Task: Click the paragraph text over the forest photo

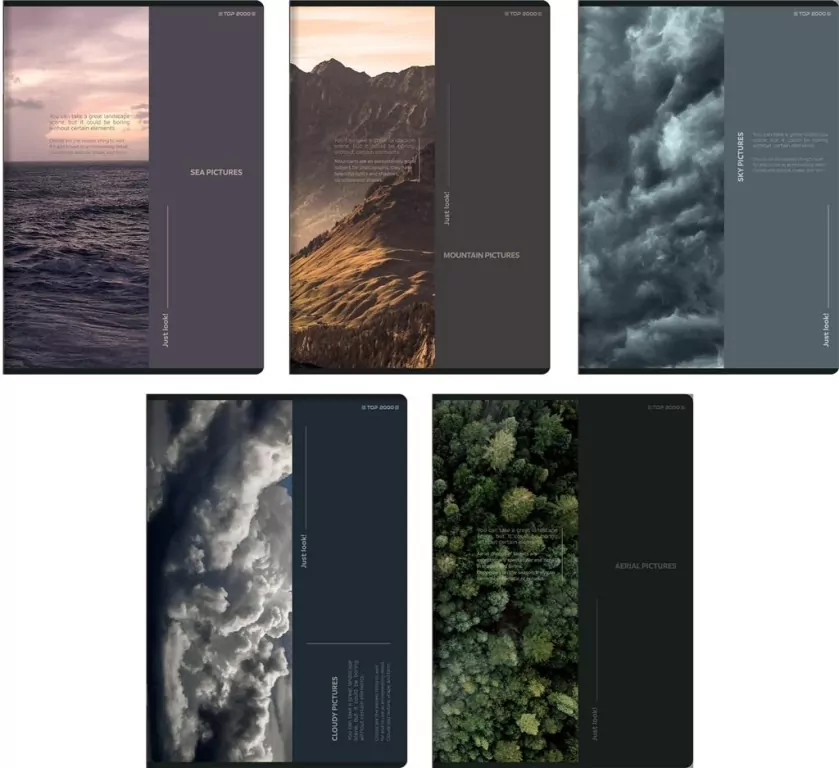Action: 518,551
